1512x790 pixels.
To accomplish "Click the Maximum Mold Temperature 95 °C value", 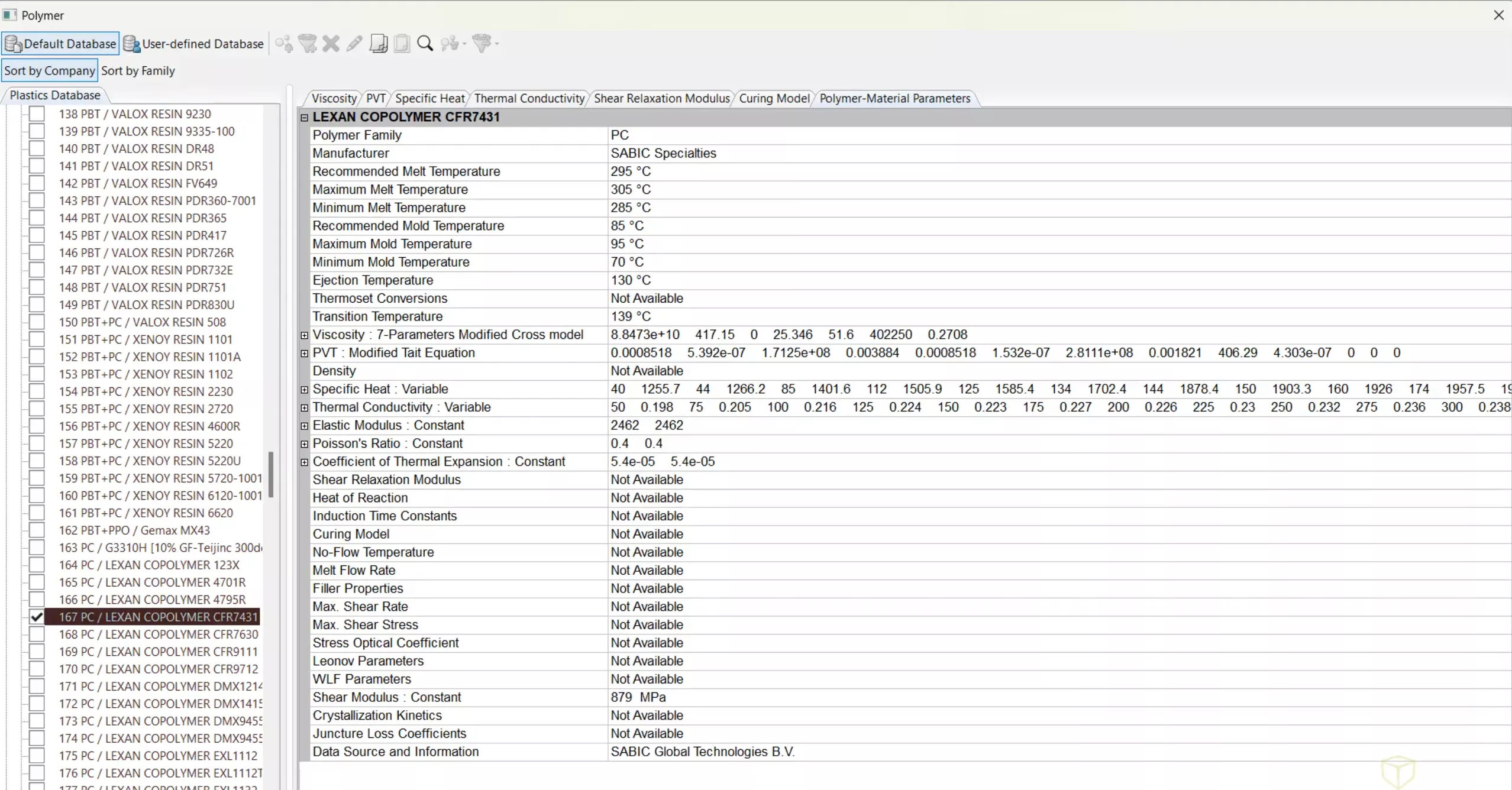I will point(627,244).
